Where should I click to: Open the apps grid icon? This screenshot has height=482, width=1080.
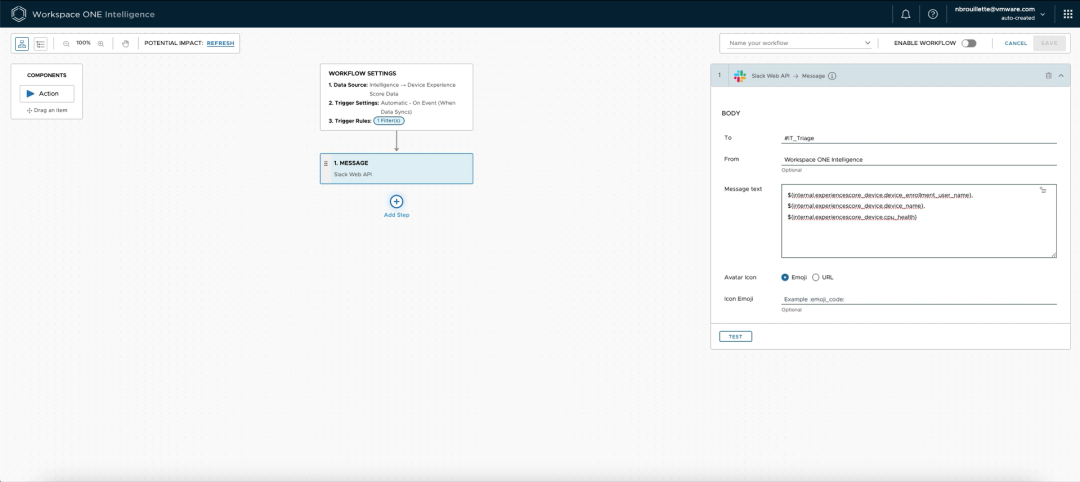click(1067, 14)
